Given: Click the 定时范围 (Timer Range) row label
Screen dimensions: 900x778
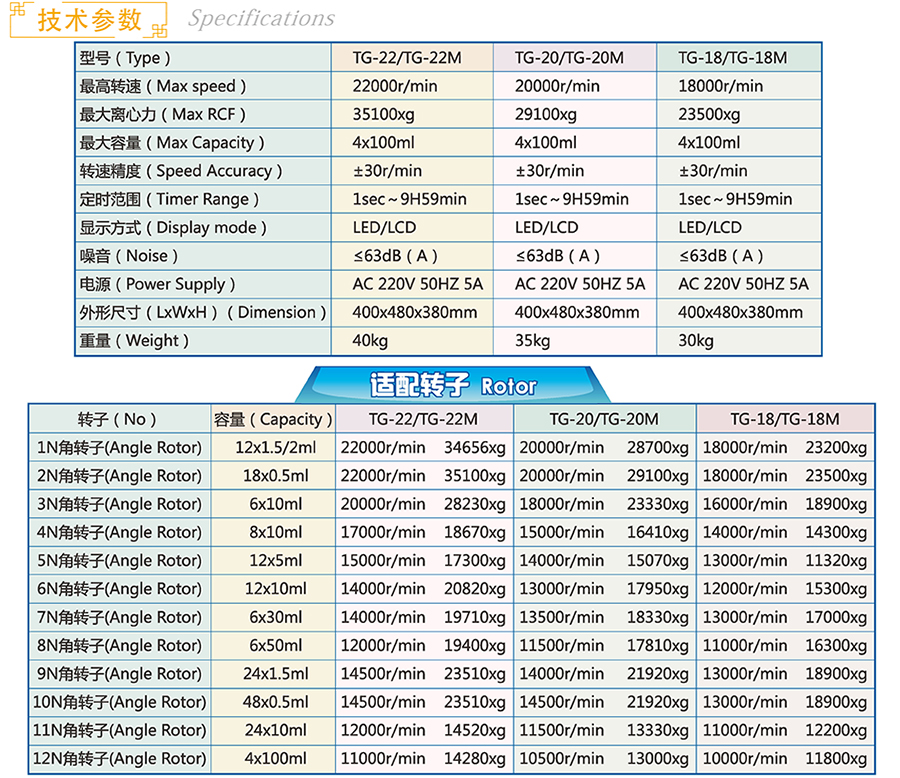Looking at the screenshot, I should 170,199.
